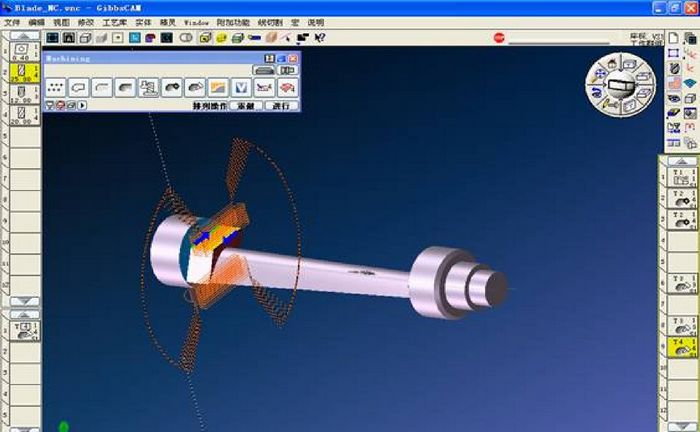Click the red stop button in toolbar
This screenshot has height=432, width=700.
pyautogui.click(x=499, y=38)
